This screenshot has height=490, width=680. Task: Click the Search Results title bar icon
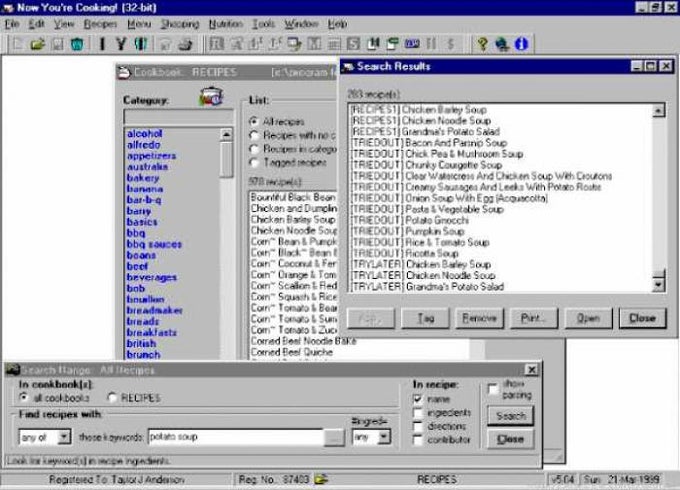(x=348, y=66)
